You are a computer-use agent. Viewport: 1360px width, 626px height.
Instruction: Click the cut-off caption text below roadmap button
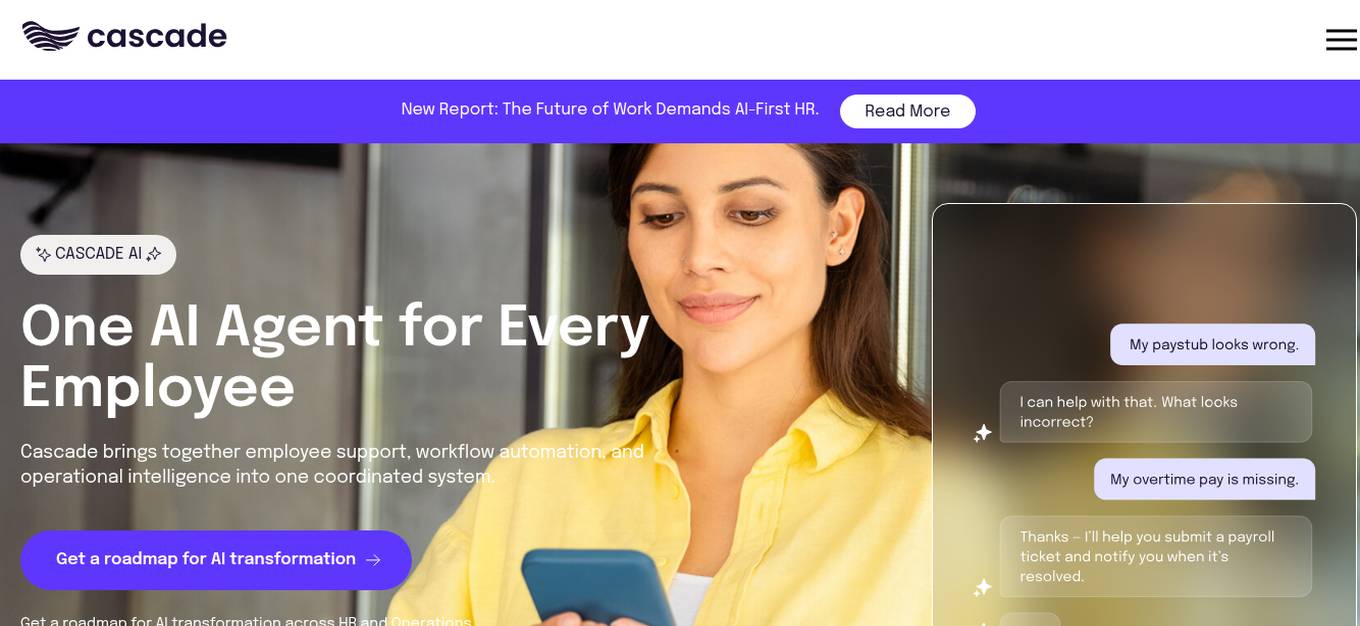coord(246,621)
